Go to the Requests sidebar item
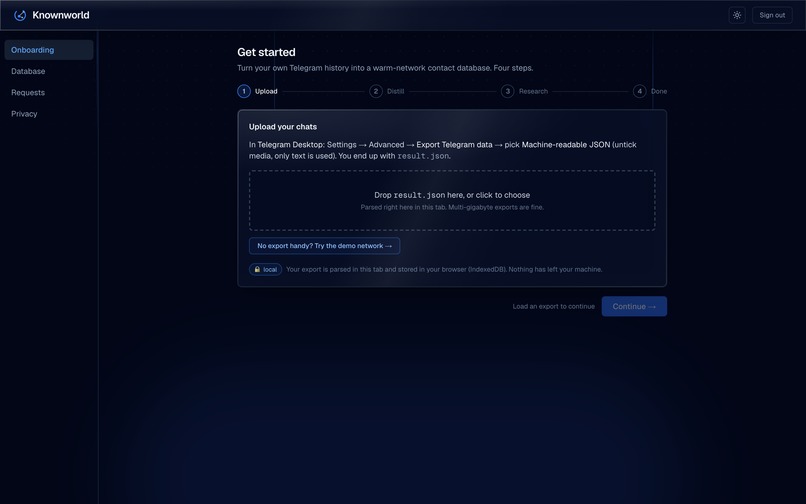This screenshot has width=806, height=504. coord(49,93)
